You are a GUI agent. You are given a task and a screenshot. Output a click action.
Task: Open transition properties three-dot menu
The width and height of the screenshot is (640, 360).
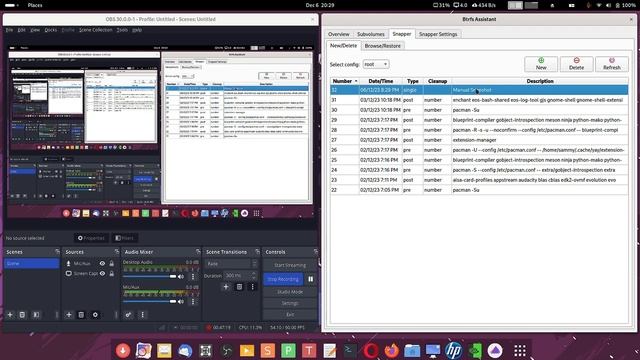(x=252, y=287)
